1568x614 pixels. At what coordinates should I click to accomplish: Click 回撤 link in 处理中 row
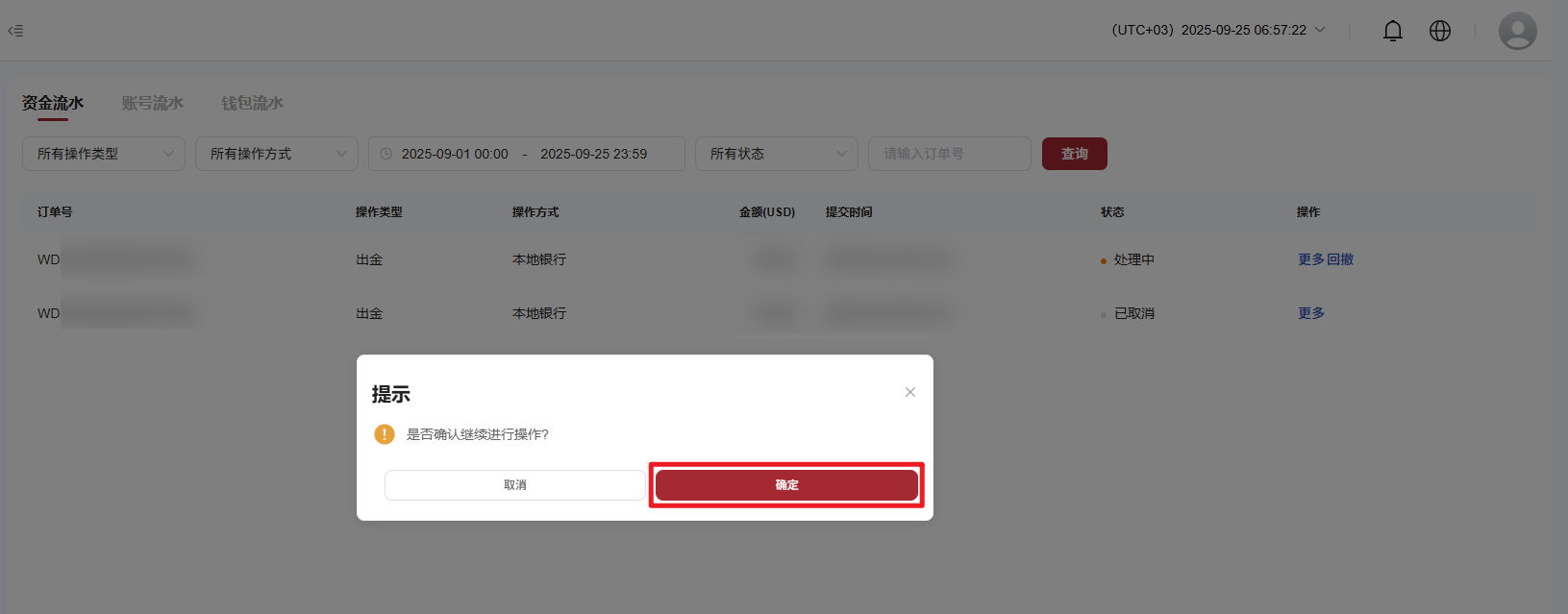pyautogui.click(x=1340, y=259)
